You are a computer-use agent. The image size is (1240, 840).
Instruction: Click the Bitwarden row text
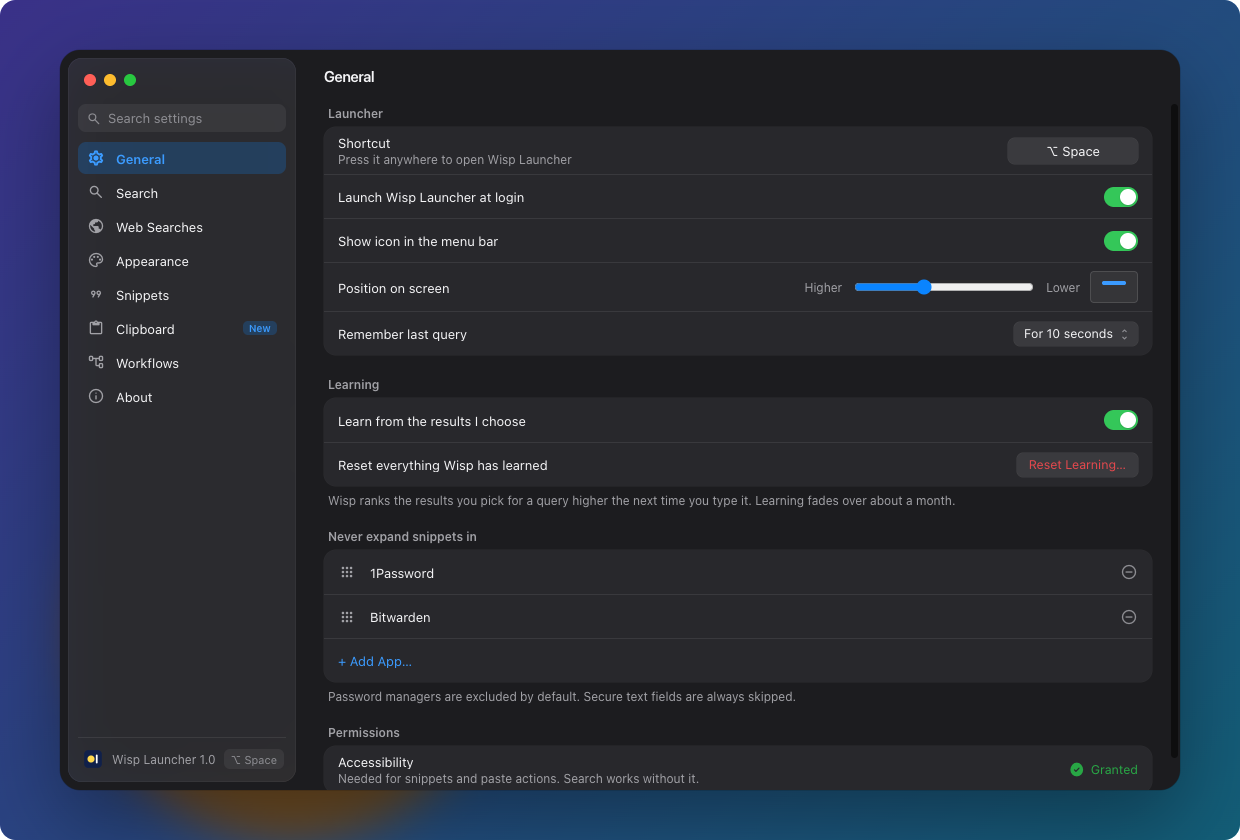400,617
